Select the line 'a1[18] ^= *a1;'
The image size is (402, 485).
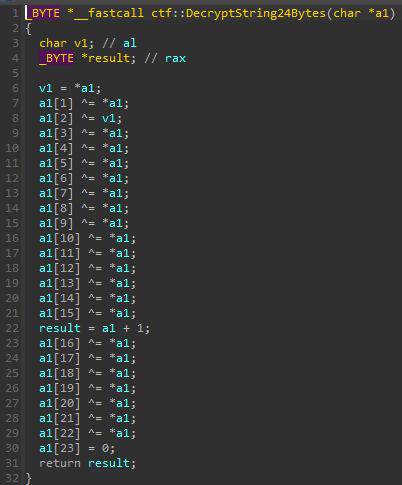click(x=88, y=373)
